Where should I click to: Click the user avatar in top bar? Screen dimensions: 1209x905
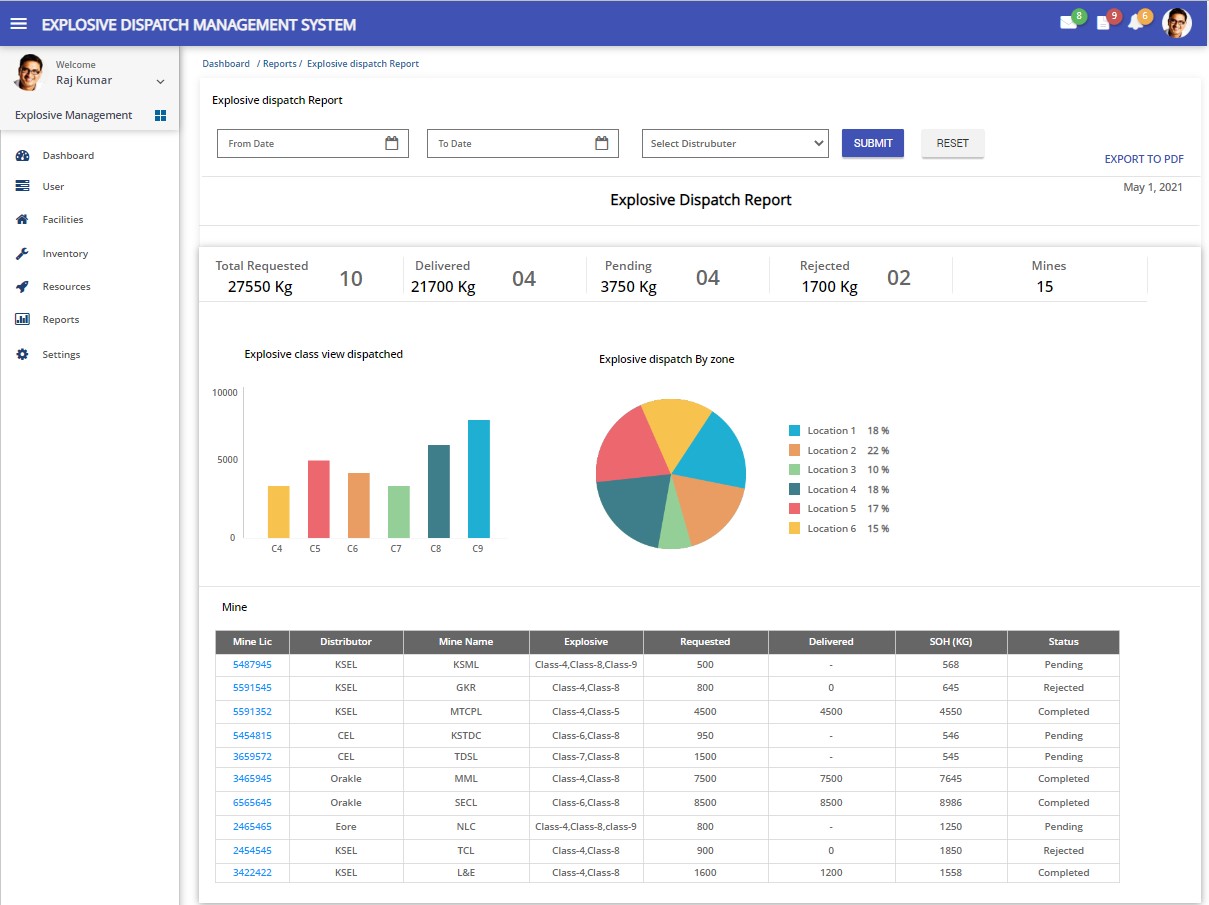coord(1176,23)
